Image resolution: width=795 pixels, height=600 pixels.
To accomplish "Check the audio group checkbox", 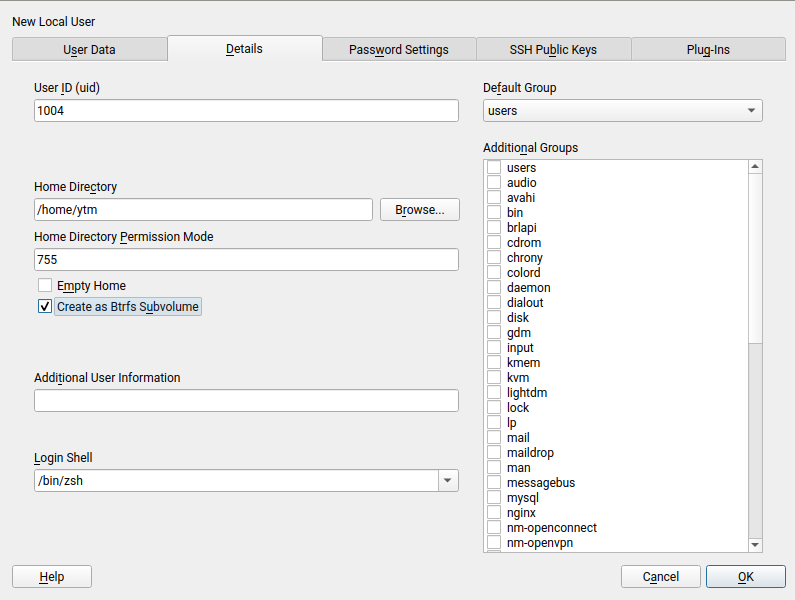I will pos(494,183).
